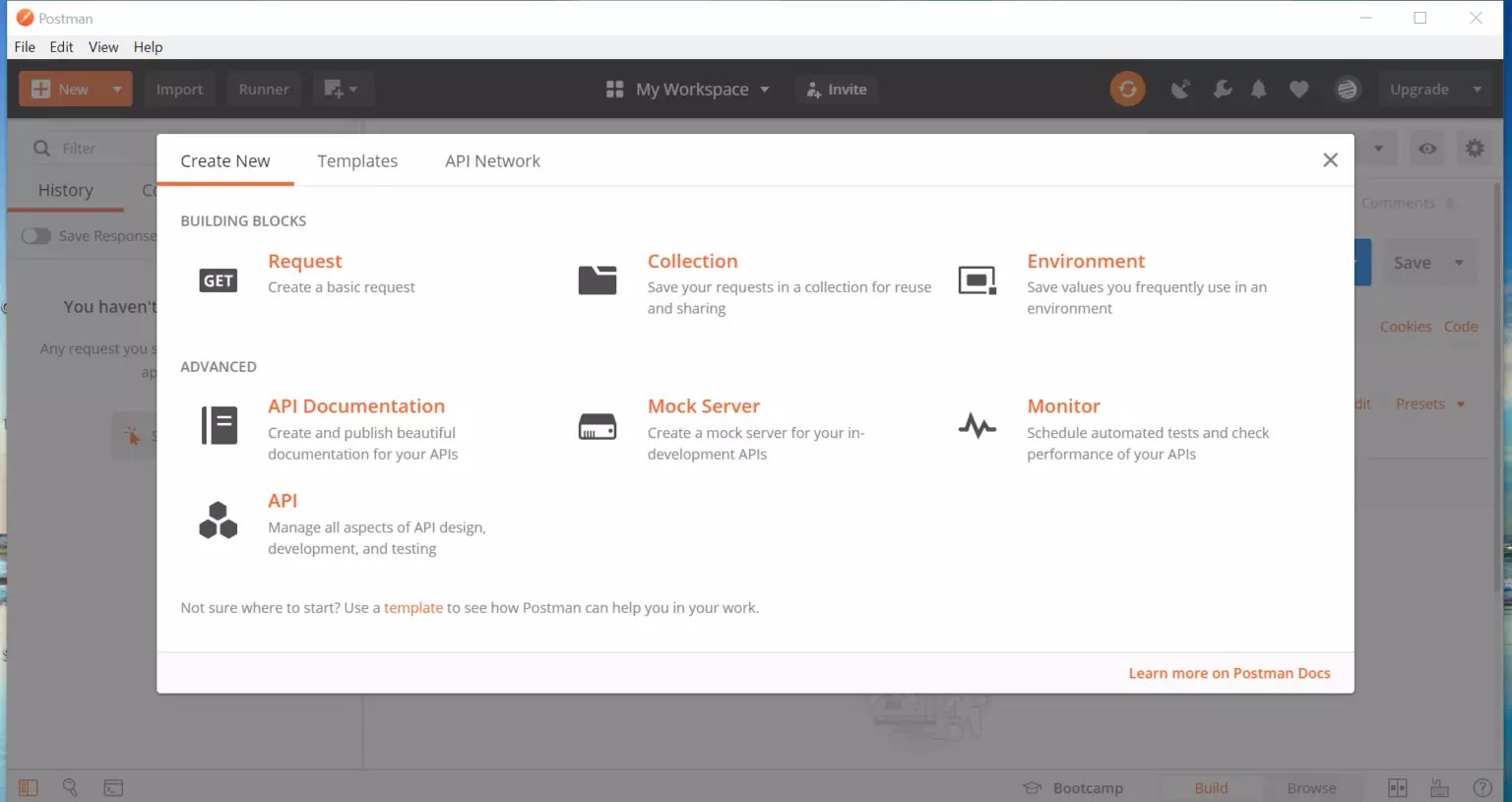Click the heart icon in header
This screenshot has height=802, width=1512.
pyautogui.click(x=1299, y=90)
